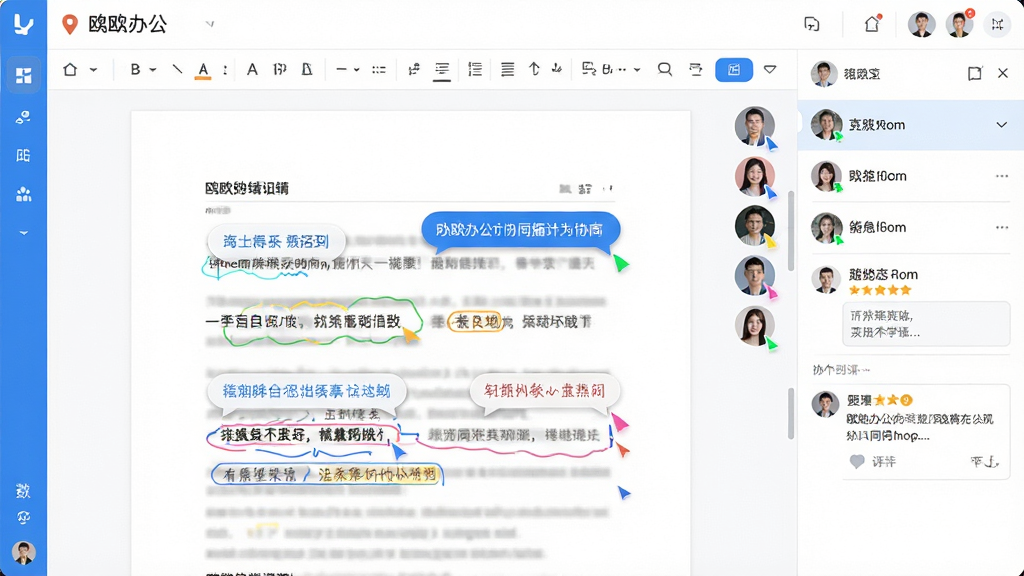Screen dimensions: 1024x576
Task: Click the message text box under the starred contact
Action: [x=926, y=323]
